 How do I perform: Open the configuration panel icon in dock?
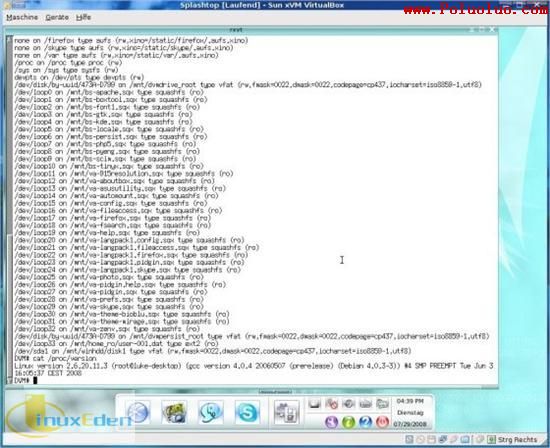coord(287,412)
